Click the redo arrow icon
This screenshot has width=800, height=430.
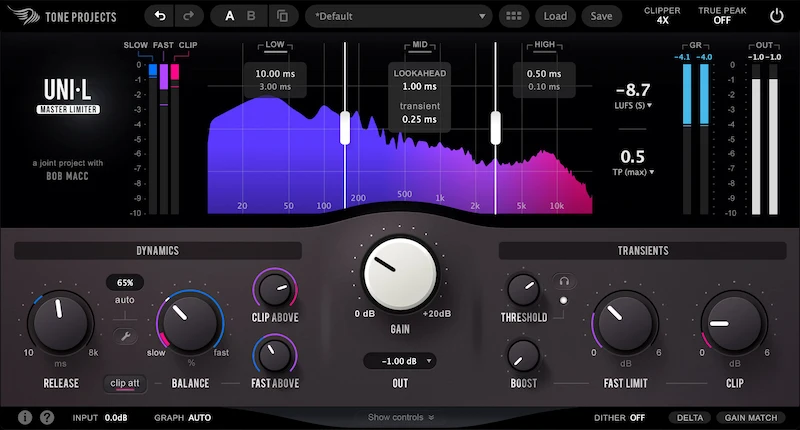(x=188, y=16)
